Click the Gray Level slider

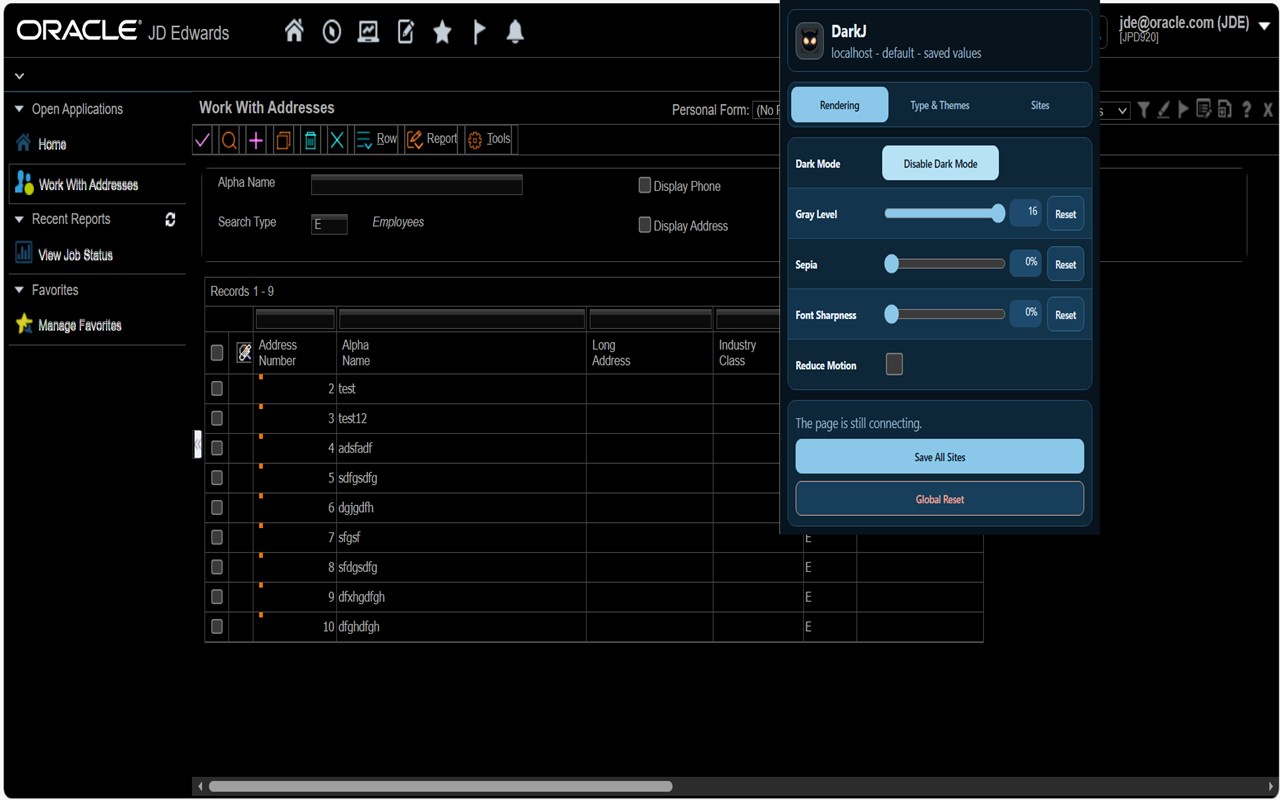(x=945, y=213)
